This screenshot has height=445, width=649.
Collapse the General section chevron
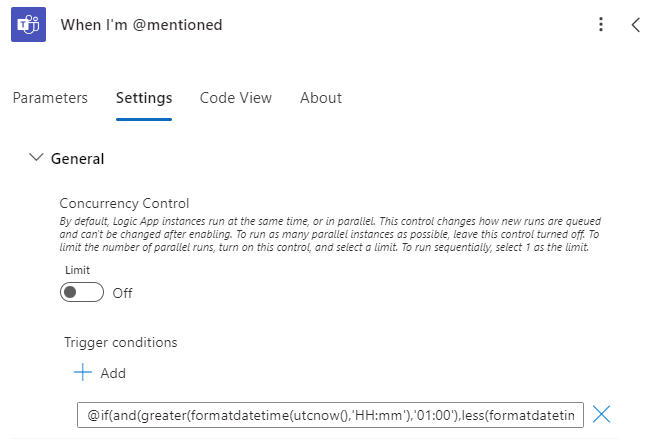pyautogui.click(x=37, y=158)
